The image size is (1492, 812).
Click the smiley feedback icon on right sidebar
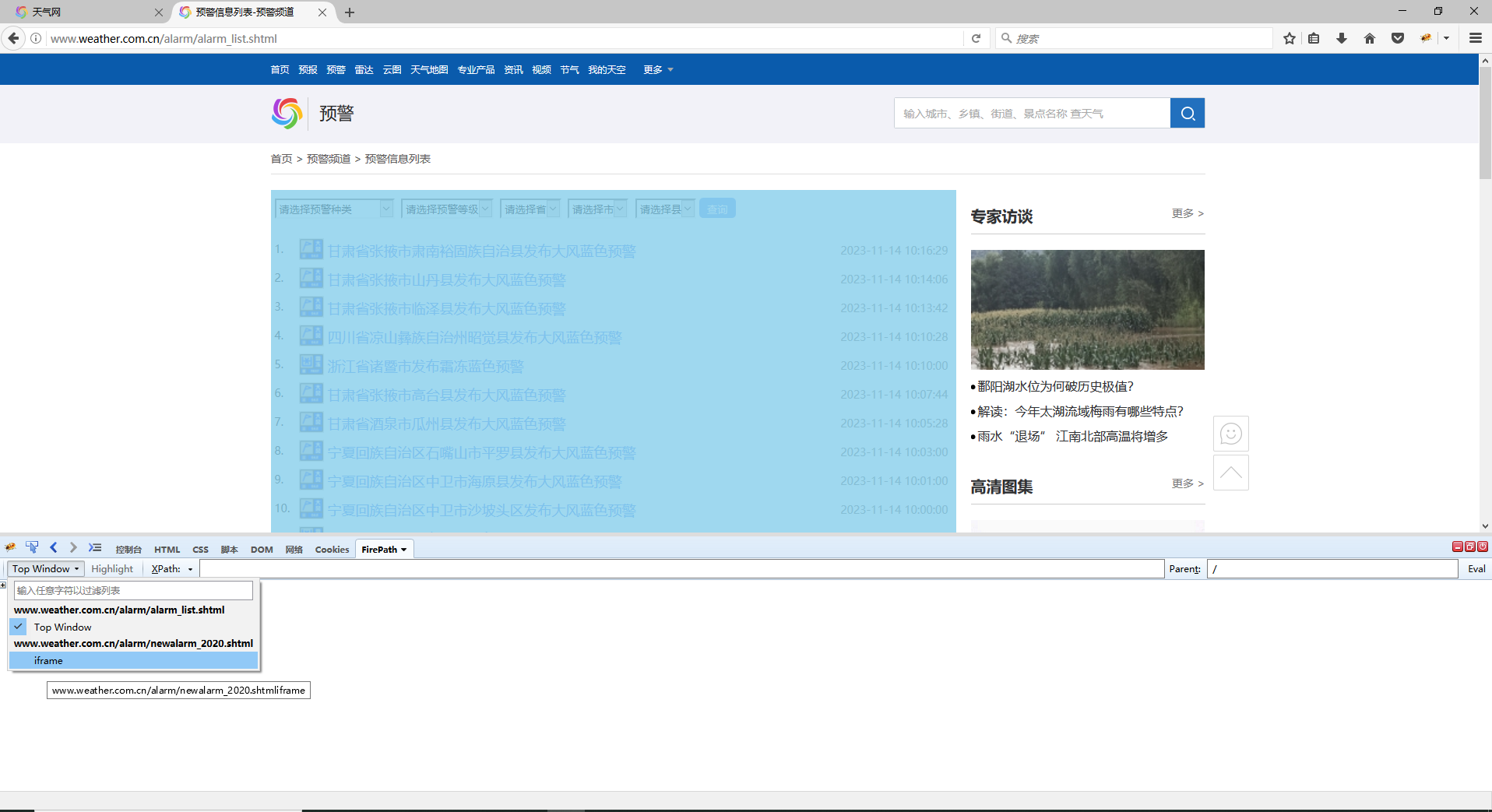pyautogui.click(x=1230, y=434)
